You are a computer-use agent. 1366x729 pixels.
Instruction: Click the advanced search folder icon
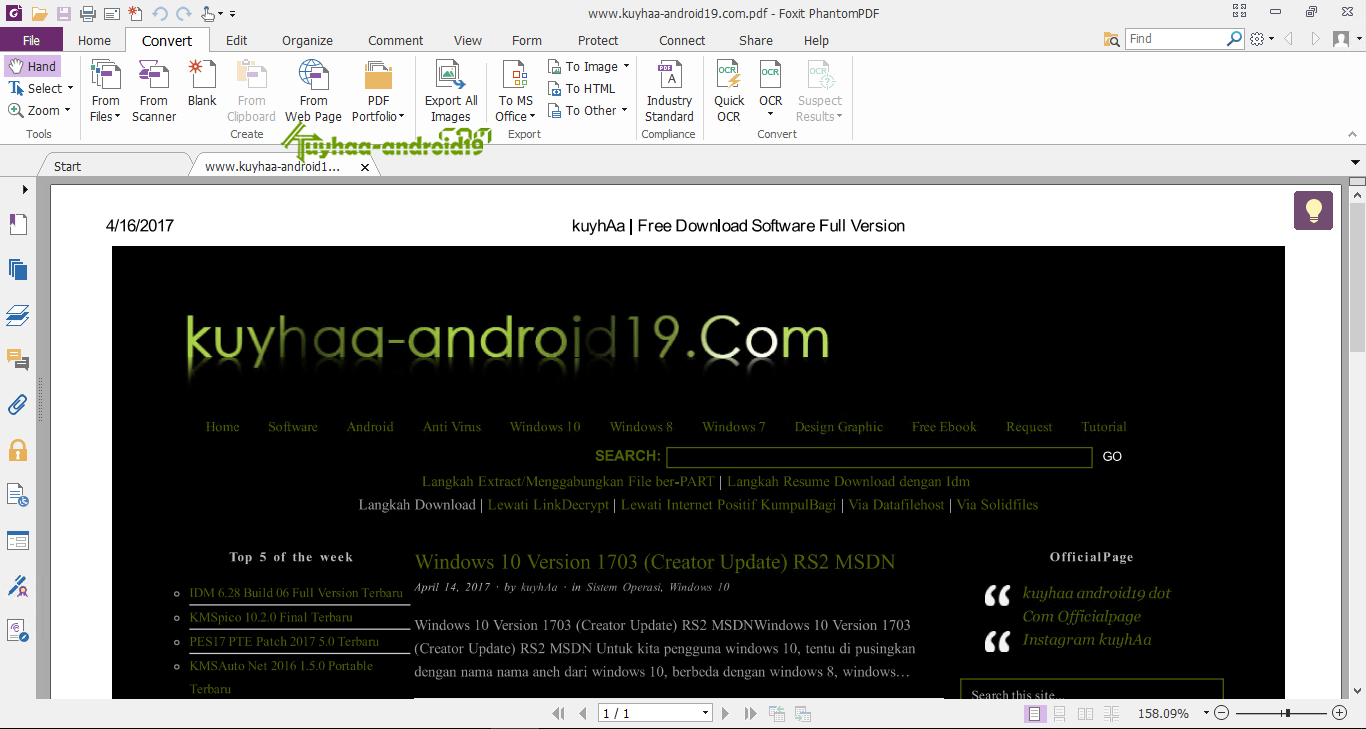[1111, 39]
